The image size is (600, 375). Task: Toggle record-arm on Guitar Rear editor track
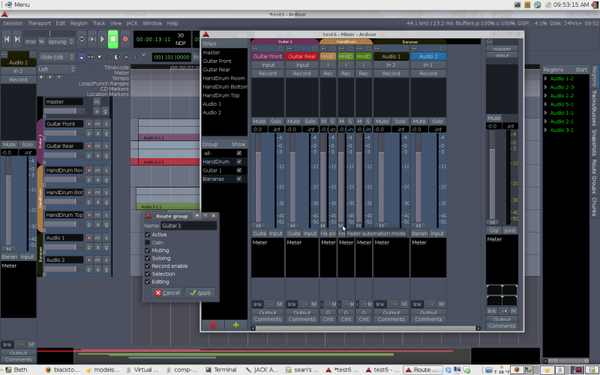[x=89, y=146]
